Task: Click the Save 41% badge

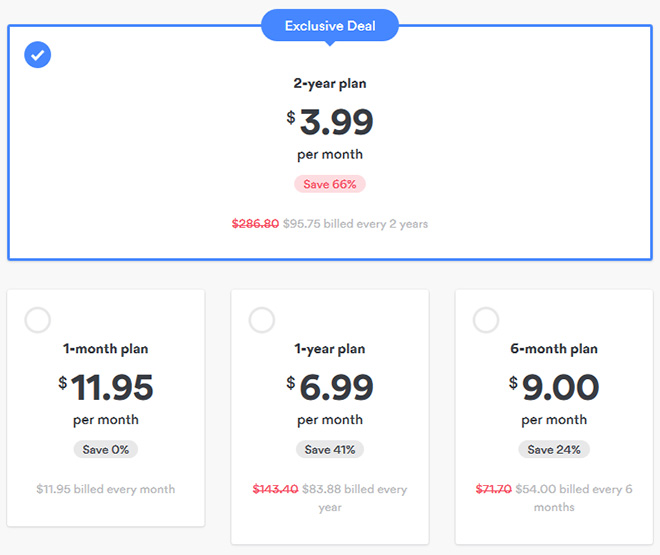Action: coord(330,449)
